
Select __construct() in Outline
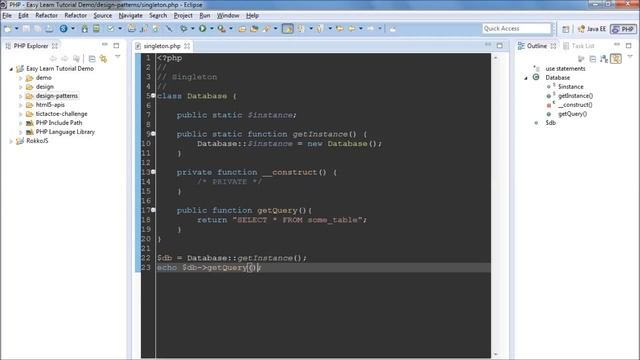click(575, 105)
